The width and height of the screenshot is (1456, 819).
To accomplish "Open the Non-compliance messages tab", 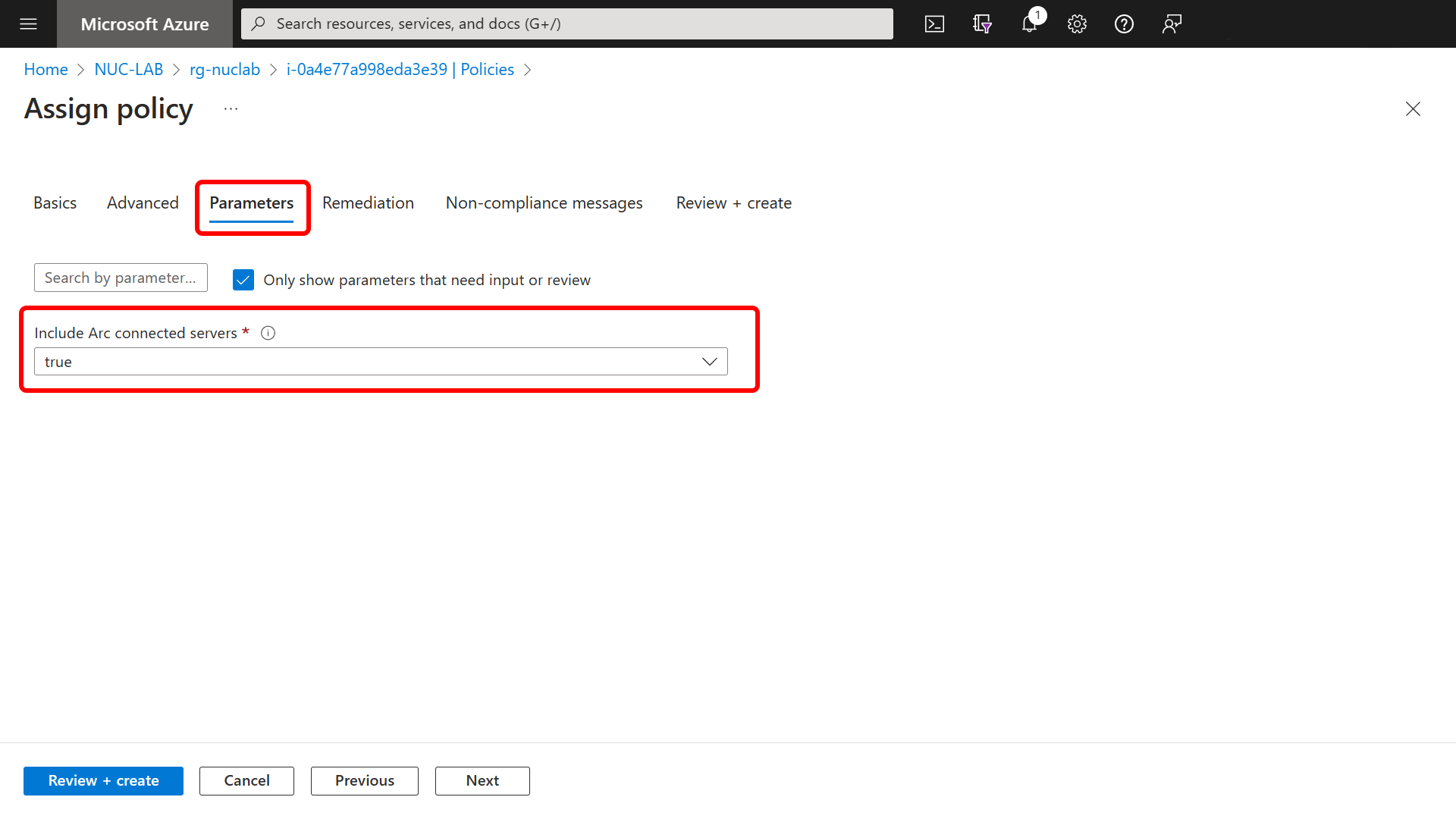I will [544, 203].
